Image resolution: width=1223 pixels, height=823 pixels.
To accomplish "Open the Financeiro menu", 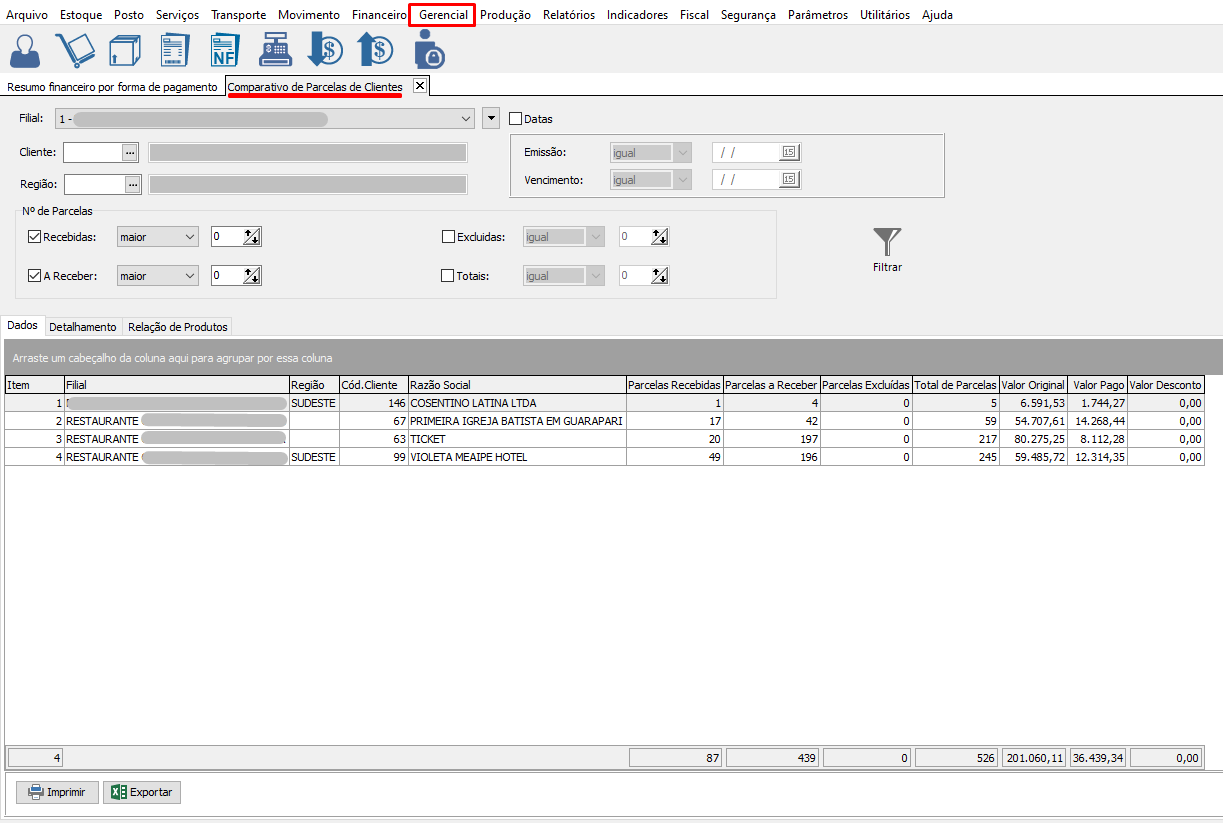I will click(x=379, y=15).
